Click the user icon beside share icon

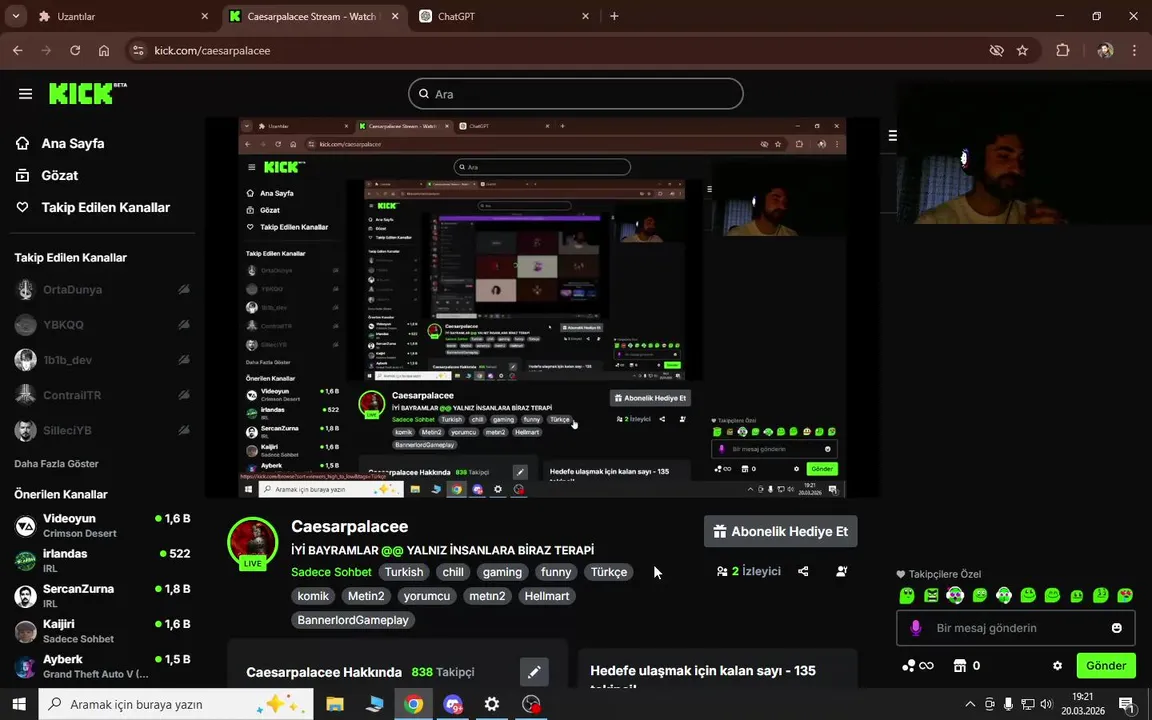pos(842,571)
